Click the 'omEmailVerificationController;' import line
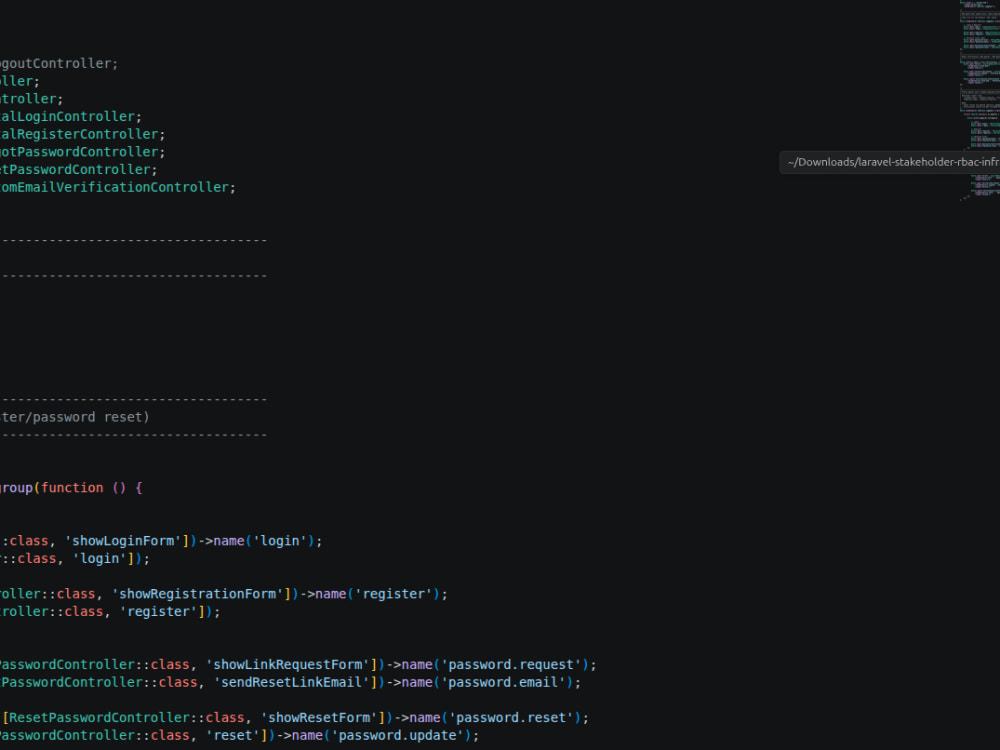The image size is (1000, 750). [118, 188]
